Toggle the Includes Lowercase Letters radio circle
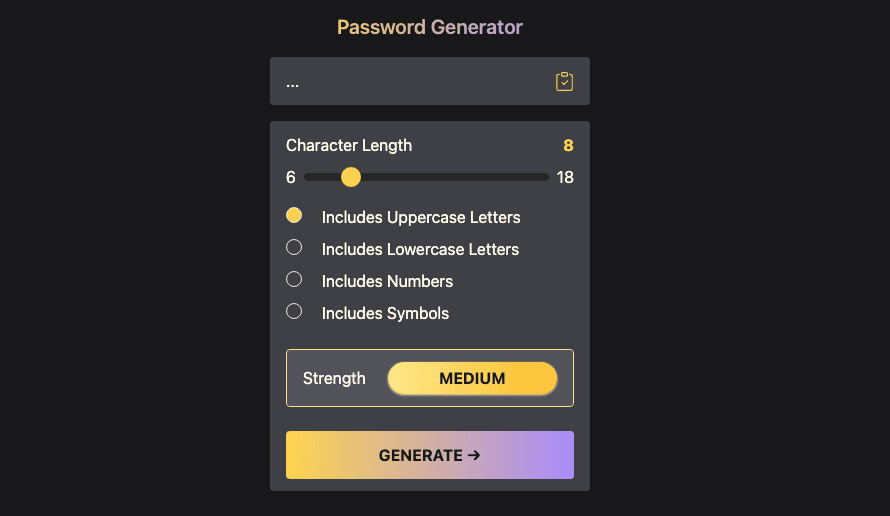This screenshot has height=516, width=890. point(294,248)
